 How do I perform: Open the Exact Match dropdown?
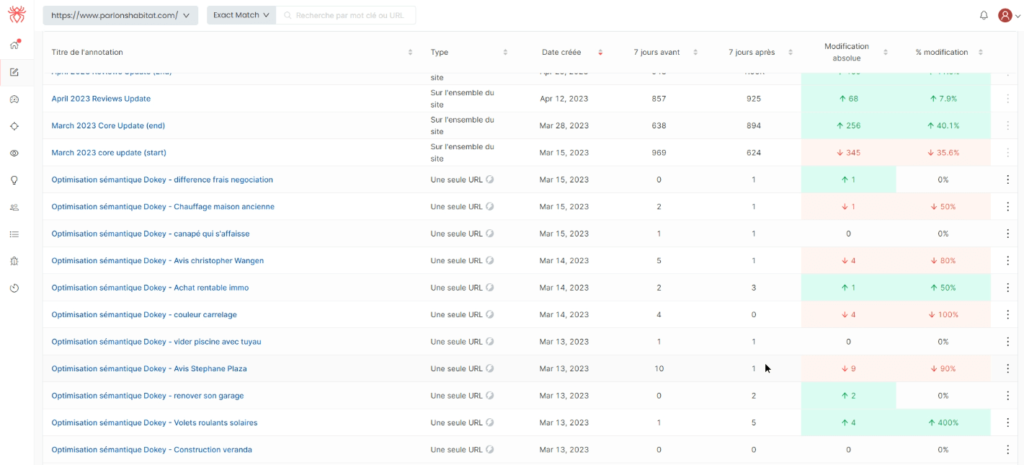click(x=241, y=15)
